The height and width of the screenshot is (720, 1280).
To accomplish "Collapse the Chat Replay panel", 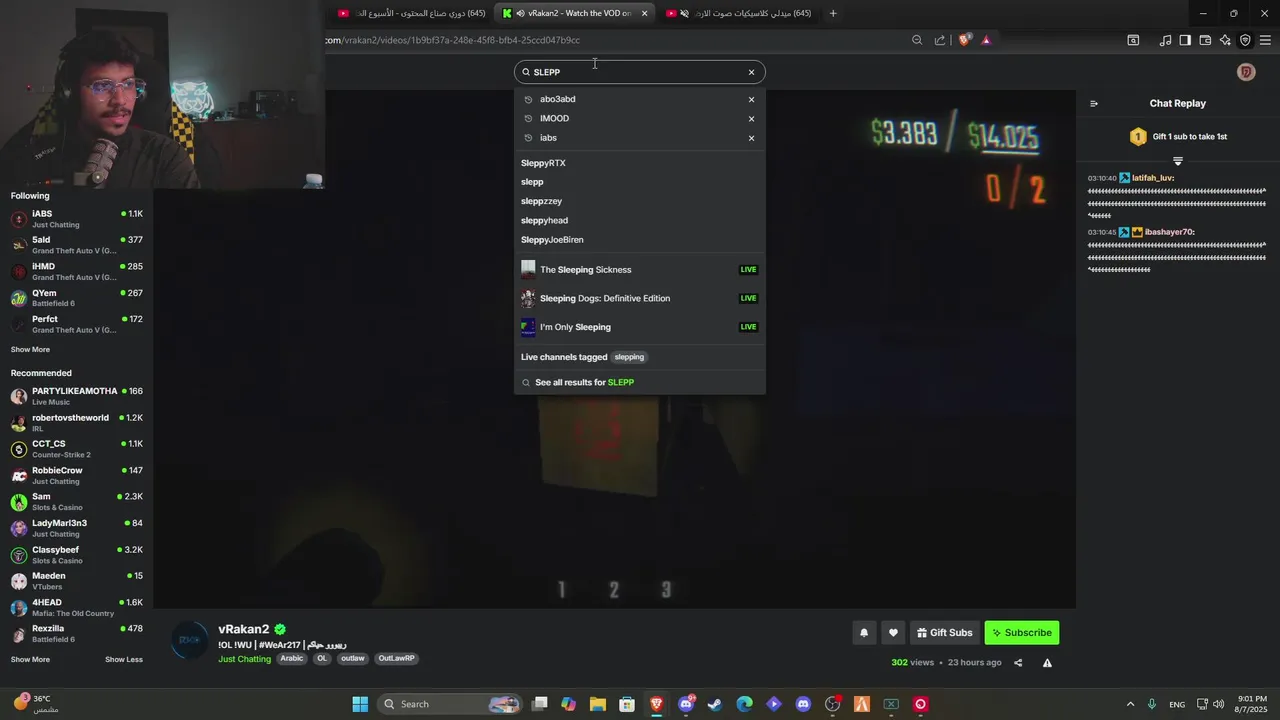I will click(x=1094, y=103).
